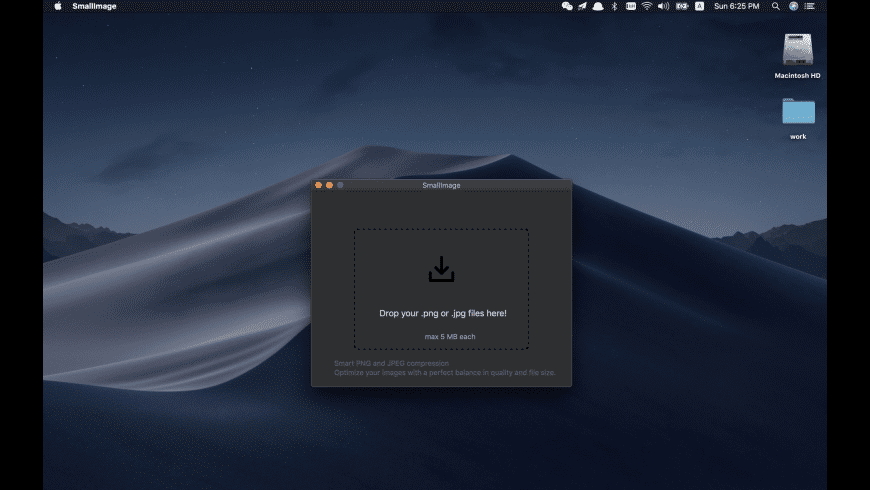The width and height of the screenshot is (870, 490).
Task: Click the download arrow icon in drop zone
Action: point(441,269)
